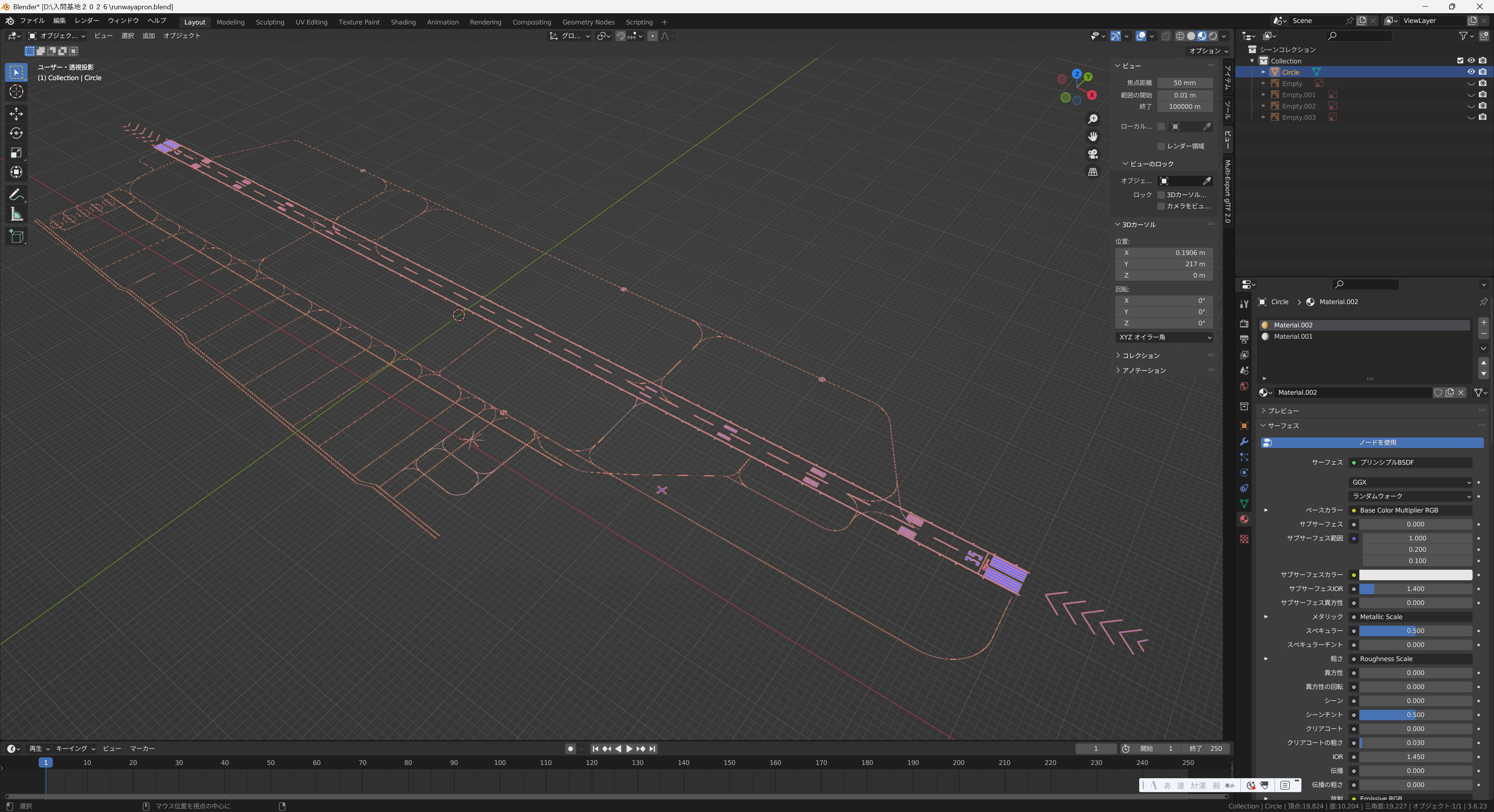This screenshot has height=812, width=1494.
Task: Click the pan view hand icon
Action: click(1092, 136)
